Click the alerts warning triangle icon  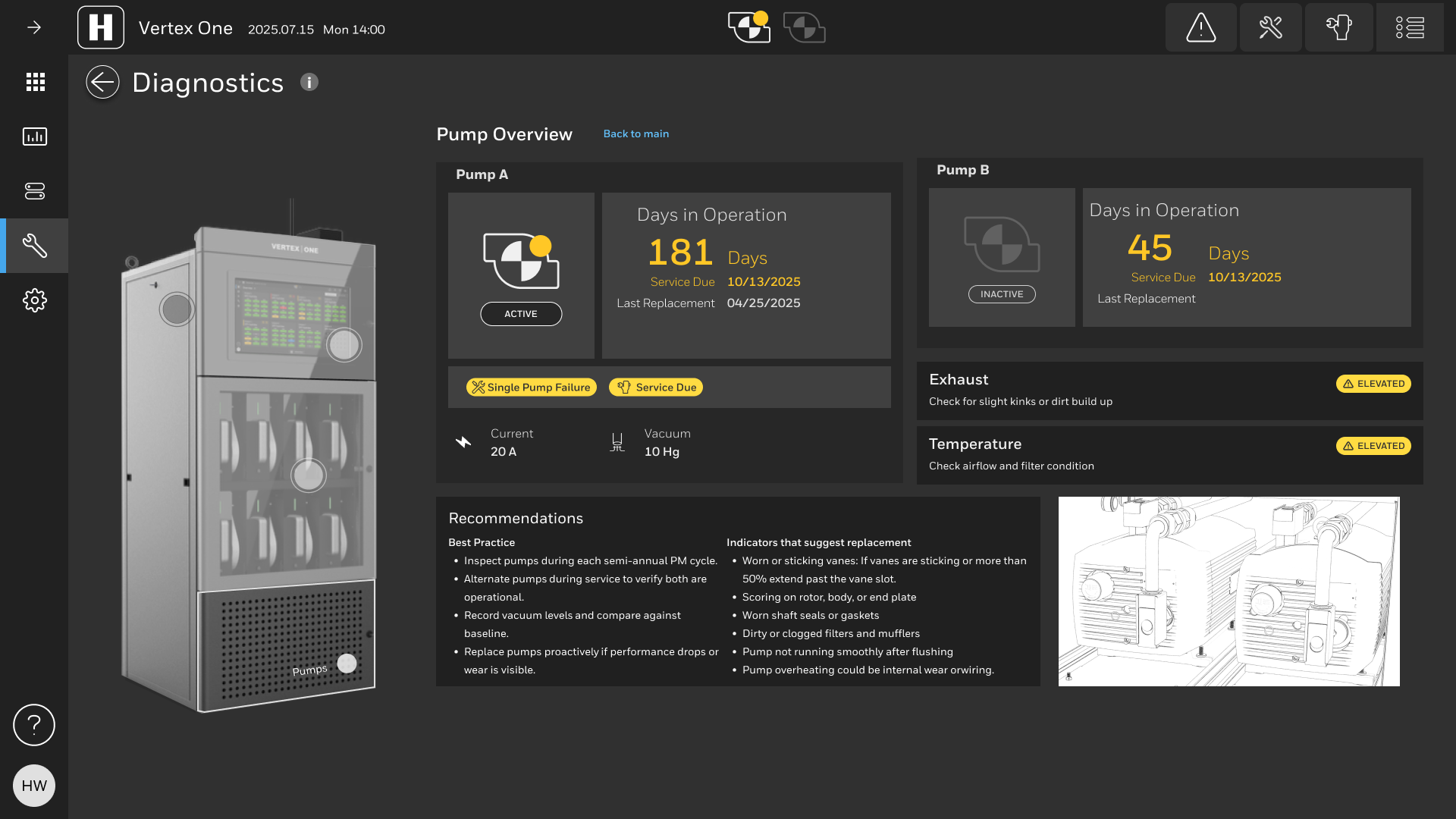1200,28
